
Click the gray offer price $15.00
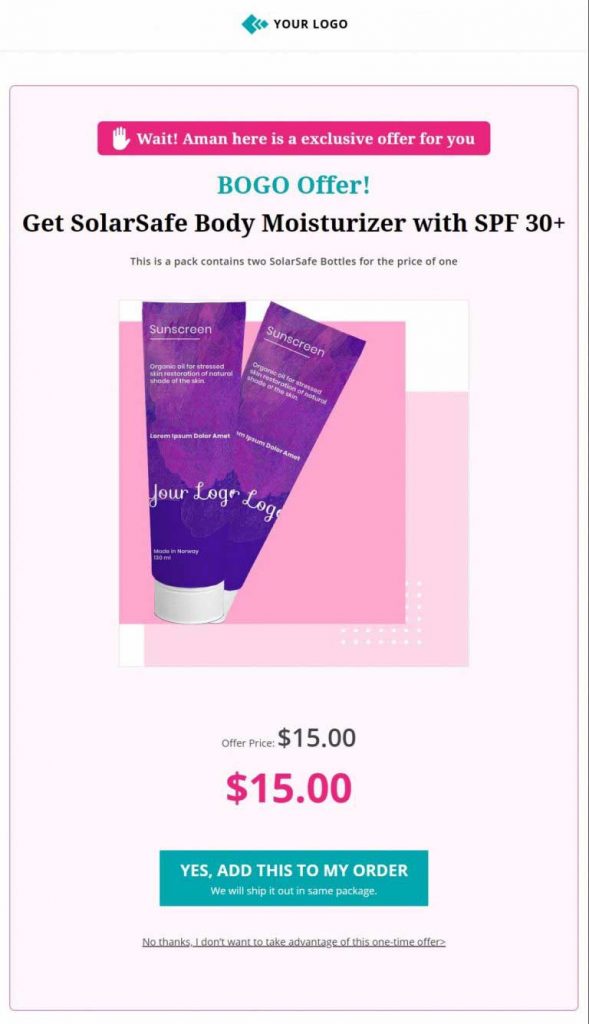pyautogui.click(x=317, y=738)
